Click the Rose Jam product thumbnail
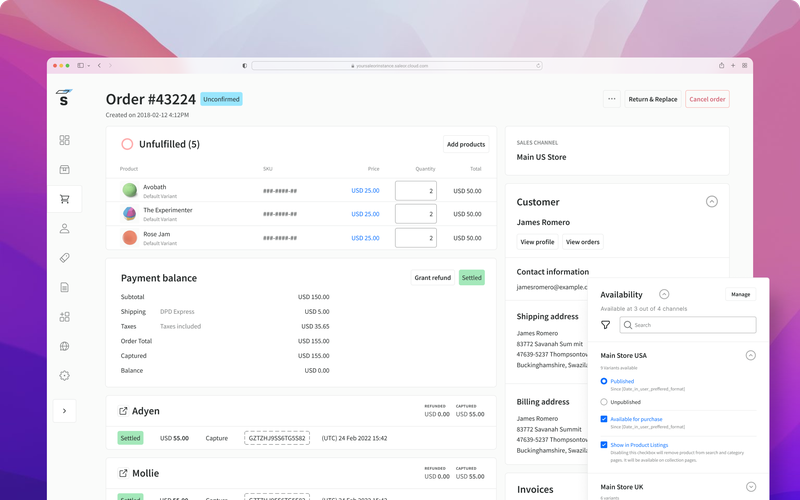800x500 pixels. pyautogui.click(x=130, y=238)
